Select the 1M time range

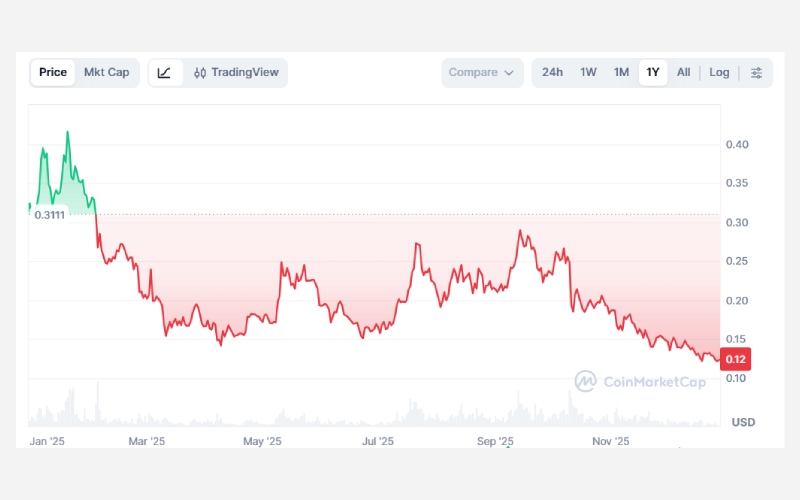(x=621, y=73)
